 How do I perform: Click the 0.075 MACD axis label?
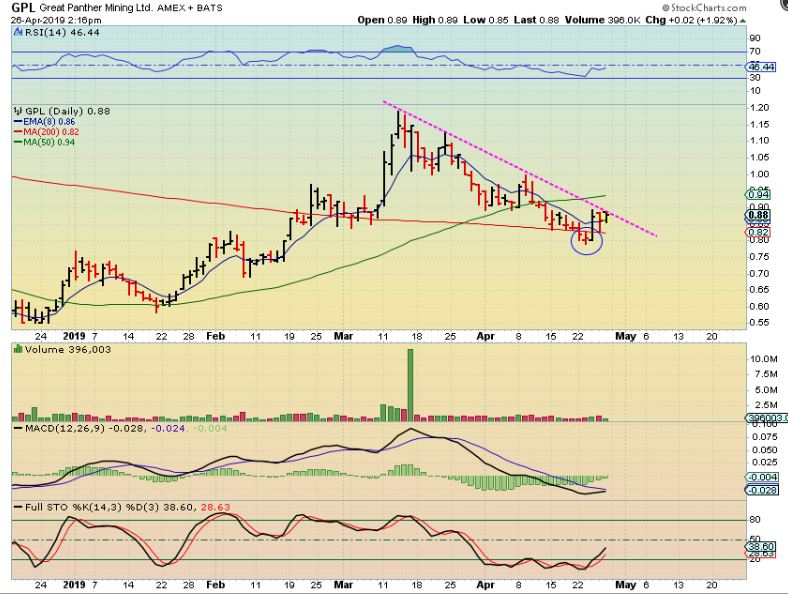click(764, 437)
